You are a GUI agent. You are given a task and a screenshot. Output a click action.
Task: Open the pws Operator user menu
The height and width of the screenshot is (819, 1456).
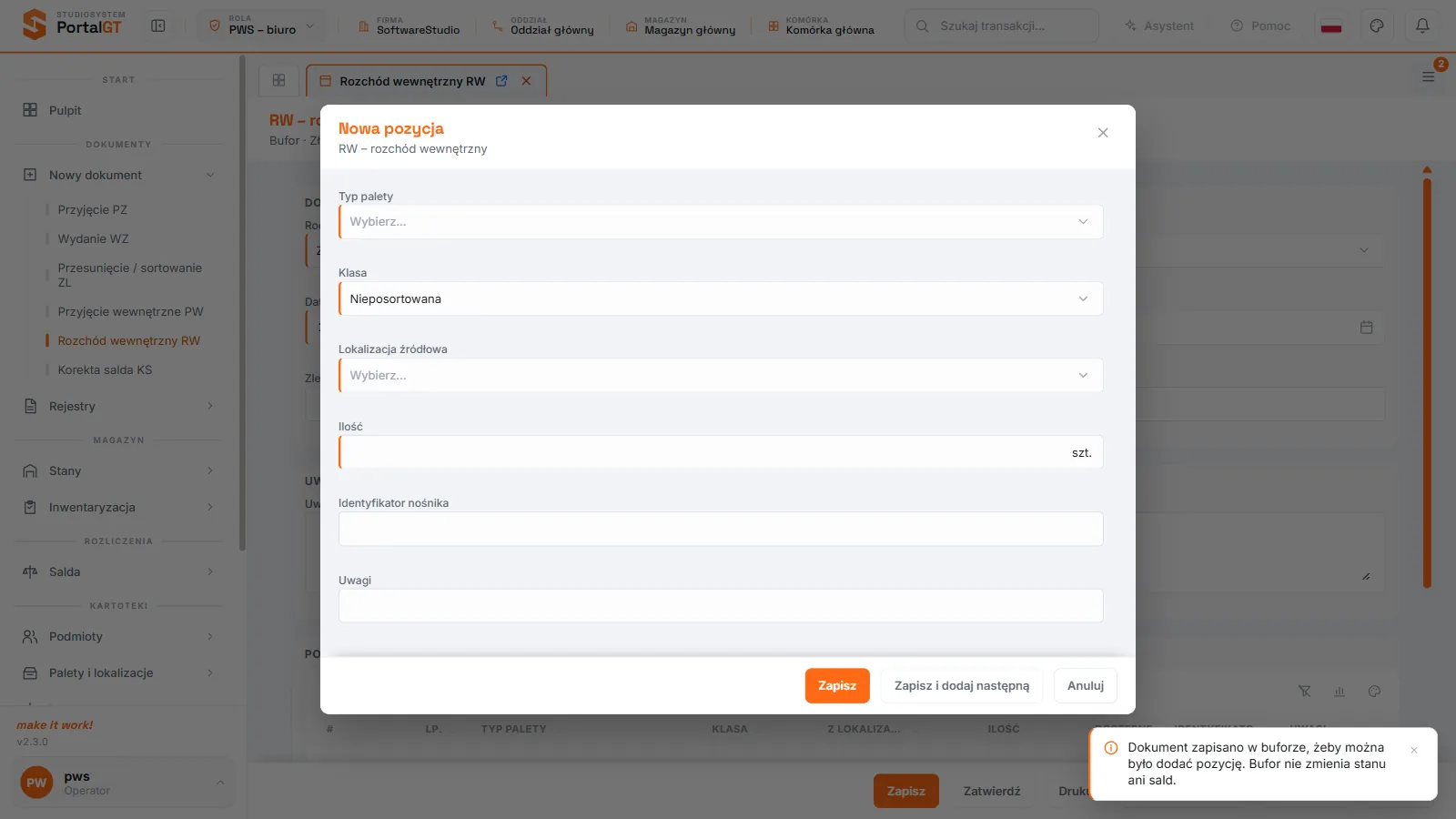[x=124, y=783]
